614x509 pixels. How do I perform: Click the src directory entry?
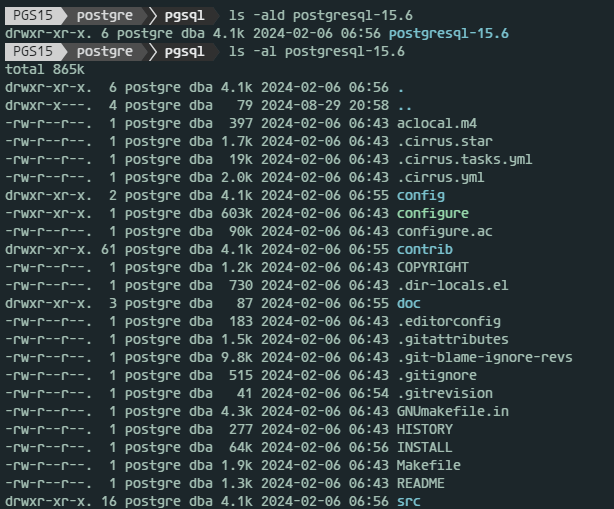pyautogui.click(x=408, y=501)
